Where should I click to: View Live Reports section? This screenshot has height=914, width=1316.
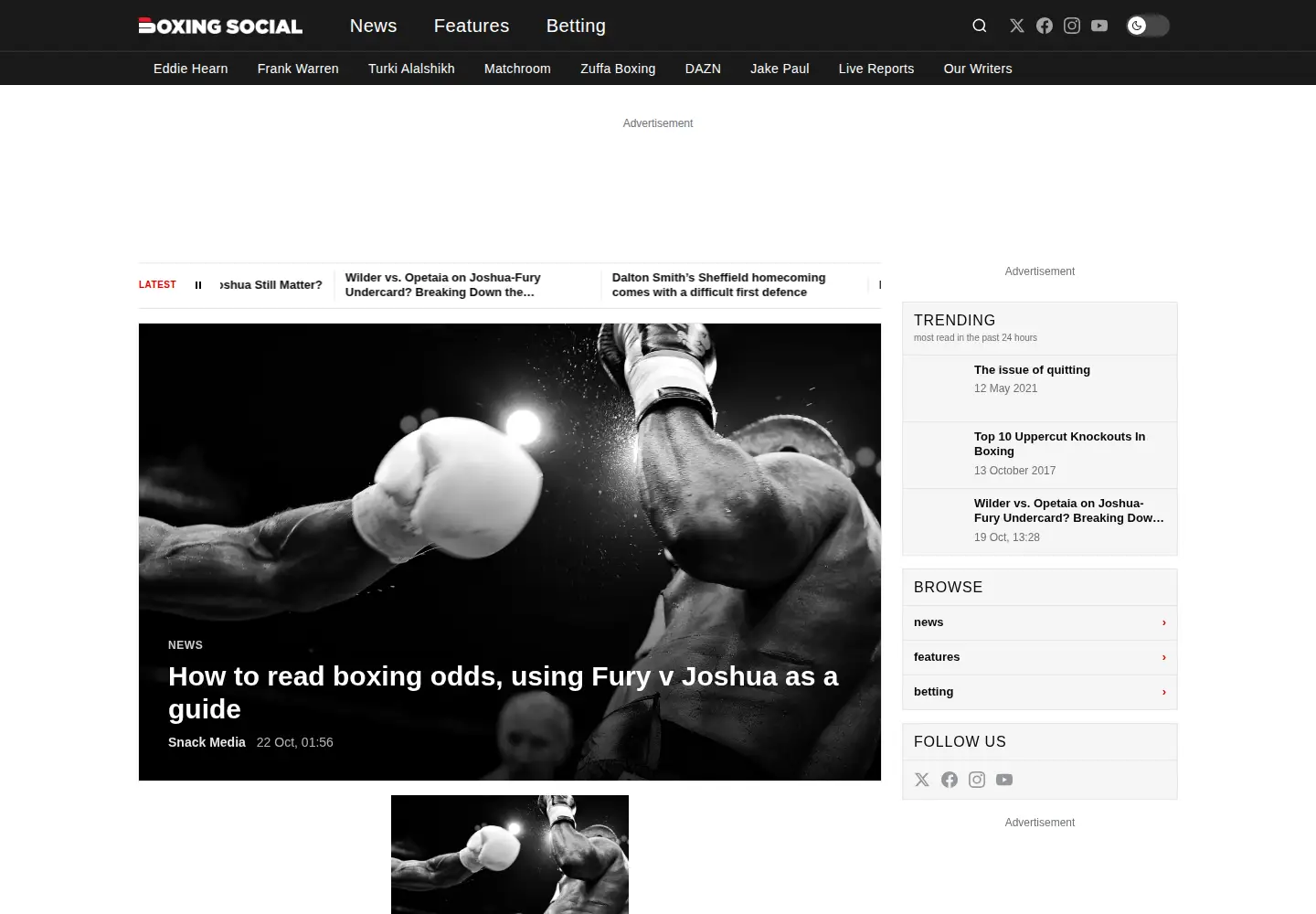876,69
